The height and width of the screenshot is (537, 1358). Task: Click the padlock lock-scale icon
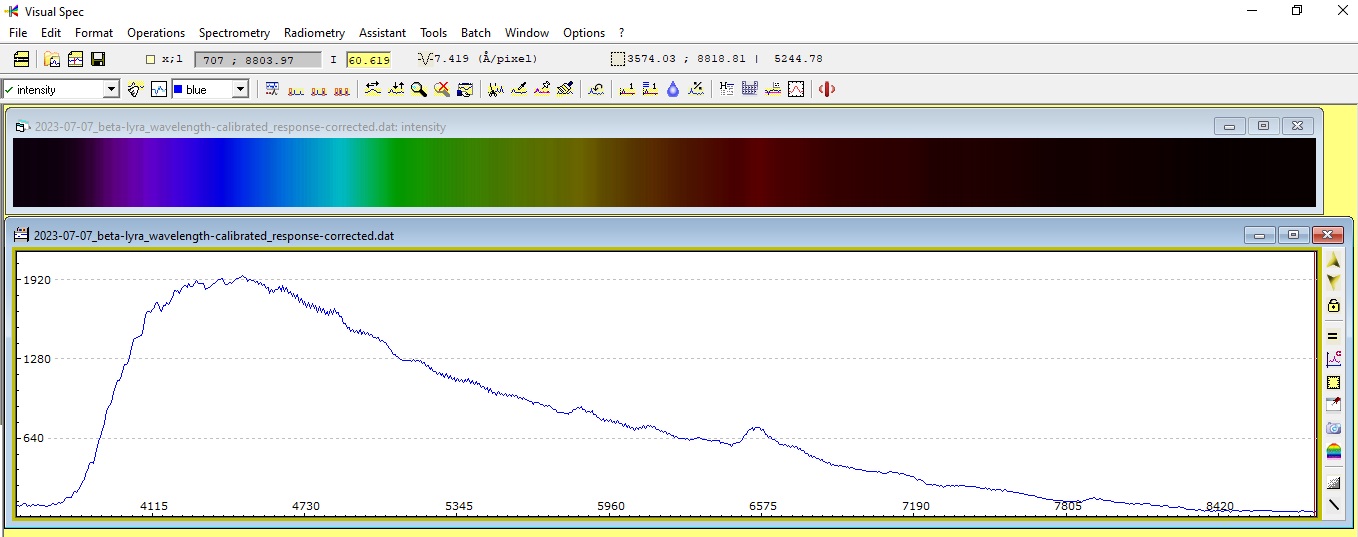(x=1333, y=306)
